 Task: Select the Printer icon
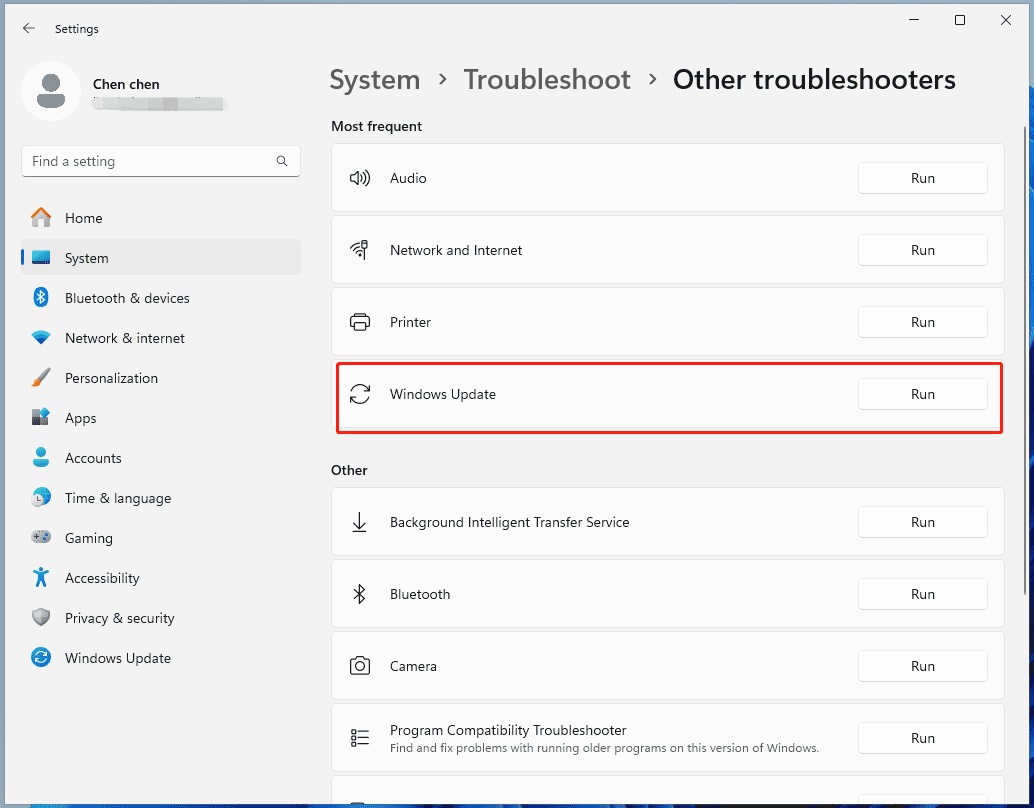click(360, 322)
